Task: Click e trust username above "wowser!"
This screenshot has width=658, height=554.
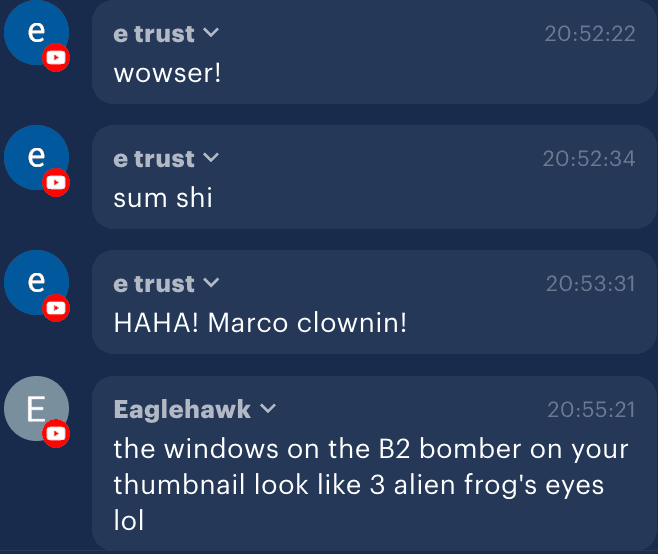Action: [x=154, y=34]
